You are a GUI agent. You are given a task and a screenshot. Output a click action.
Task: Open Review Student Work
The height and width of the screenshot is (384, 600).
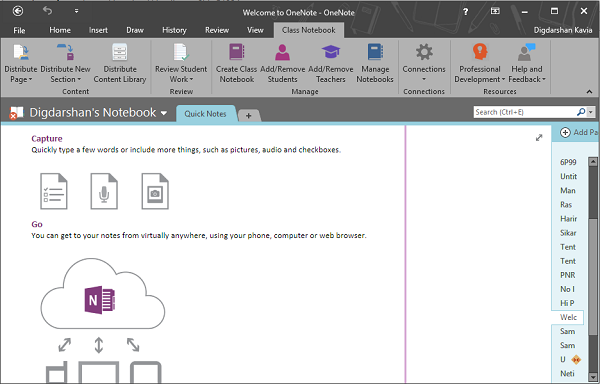pyautogui.click(x=181, y=63)
